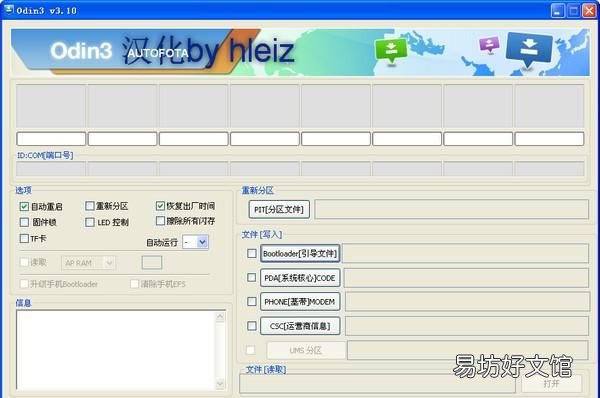Click the 文件 [读取] path field
The width and height of the screenshot is (600, 398).
[x=377, y=384]
